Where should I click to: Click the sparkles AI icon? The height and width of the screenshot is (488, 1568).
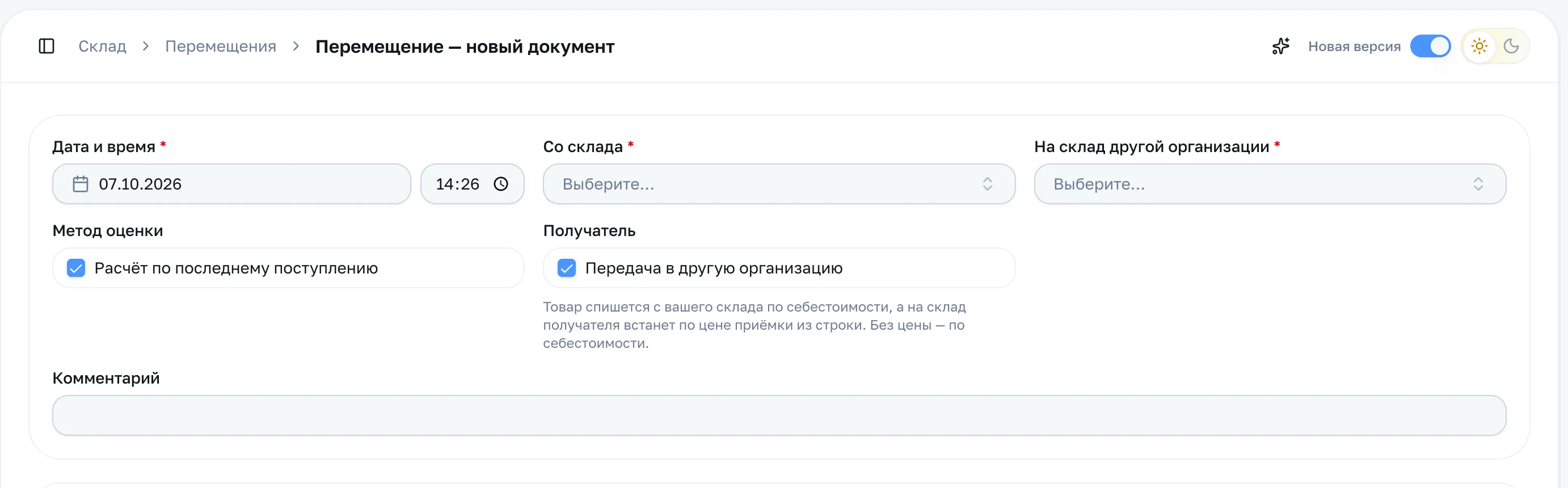click(1281, 46)
